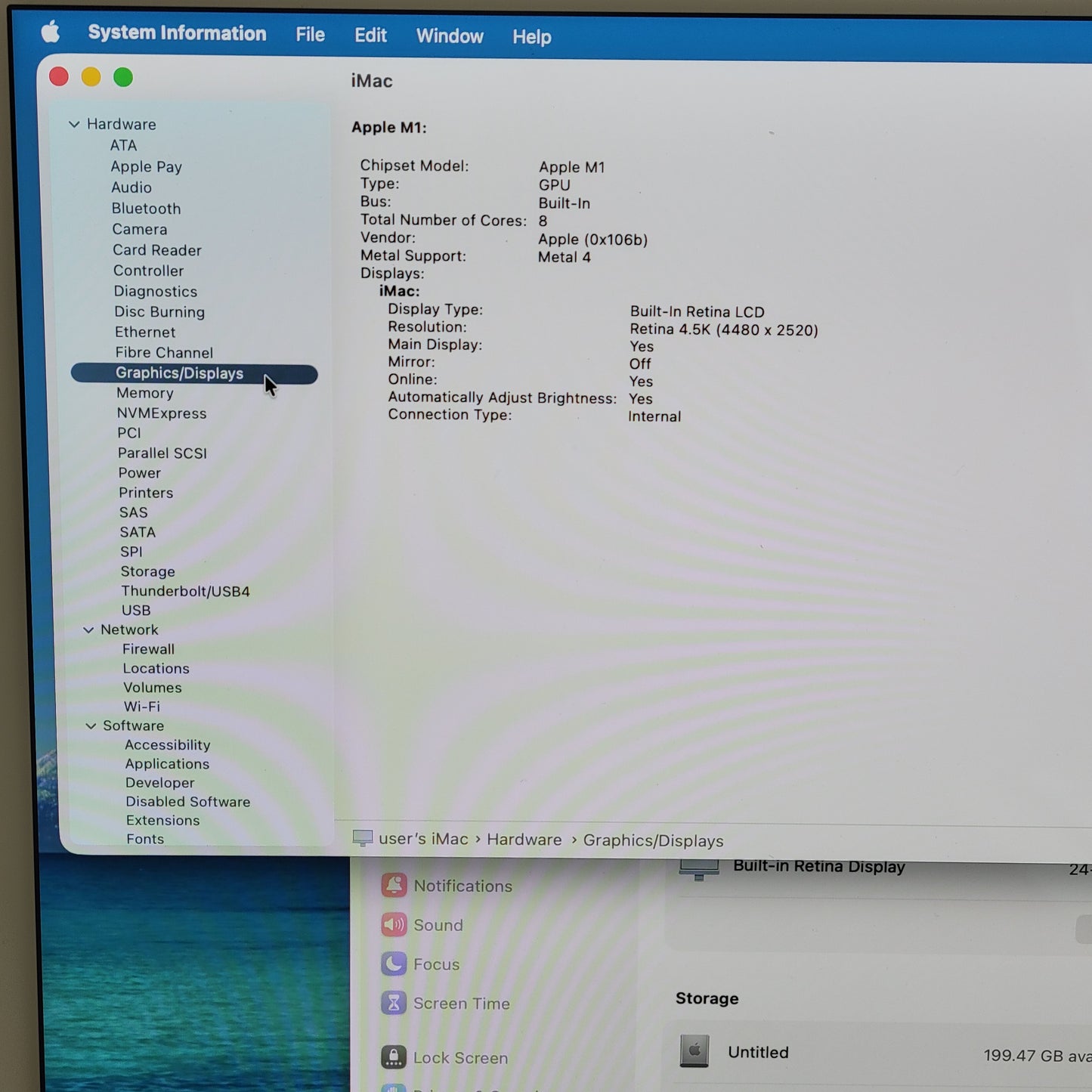Image resolution: width=1092 pixels, height=1092 pixels.
Task: Select Disabled Software in the sidebar
Action: 188,802
